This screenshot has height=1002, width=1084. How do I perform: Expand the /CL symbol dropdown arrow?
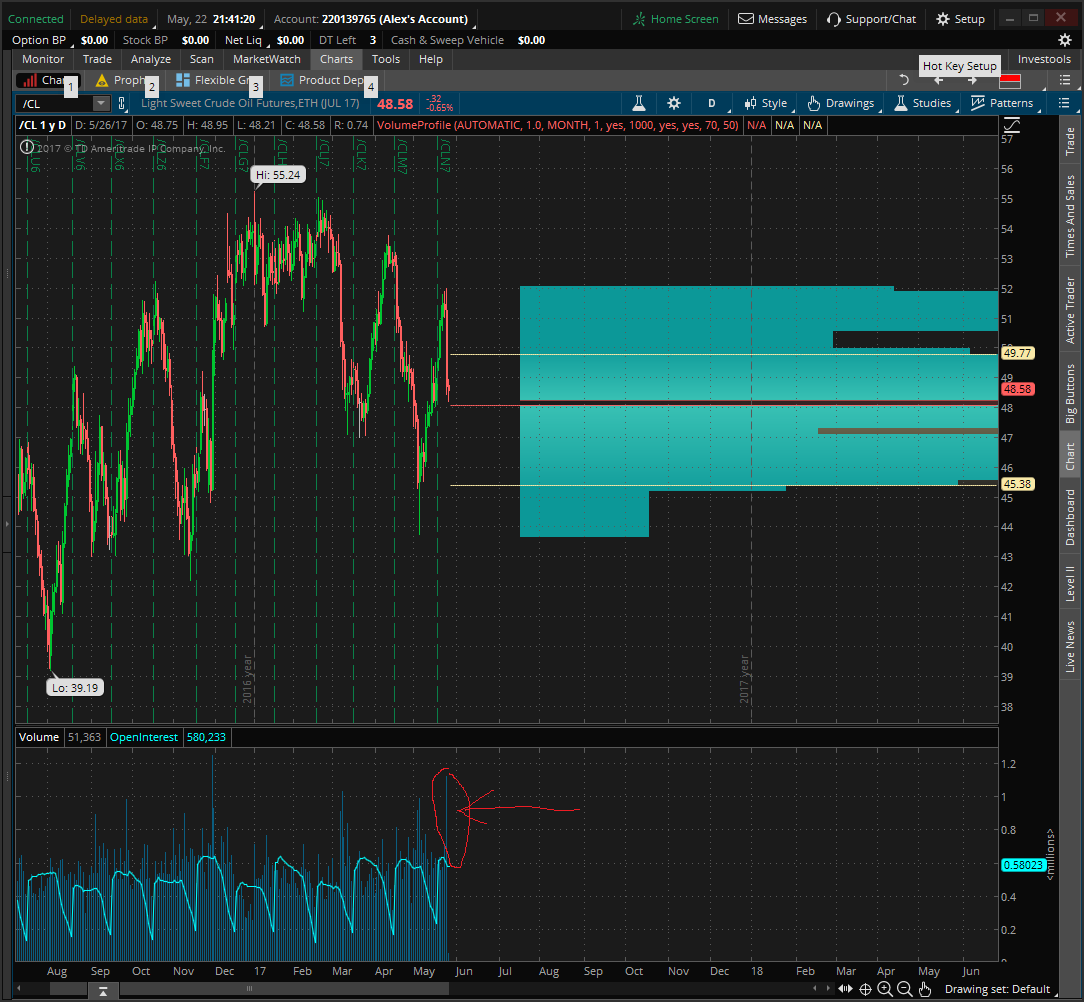tap(101, 104)
